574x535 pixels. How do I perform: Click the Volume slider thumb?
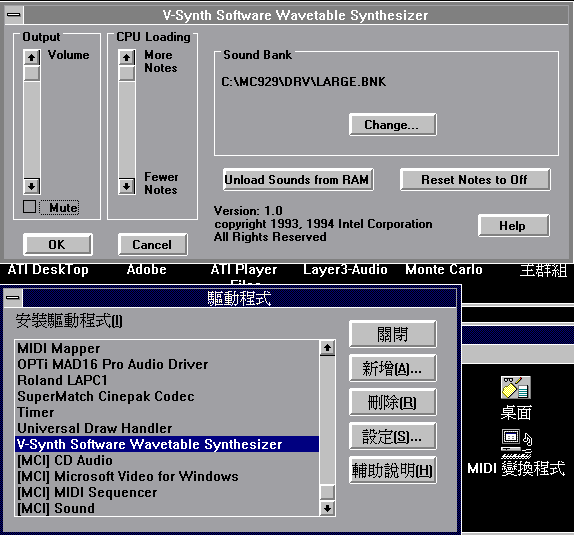tap(32, 73)
